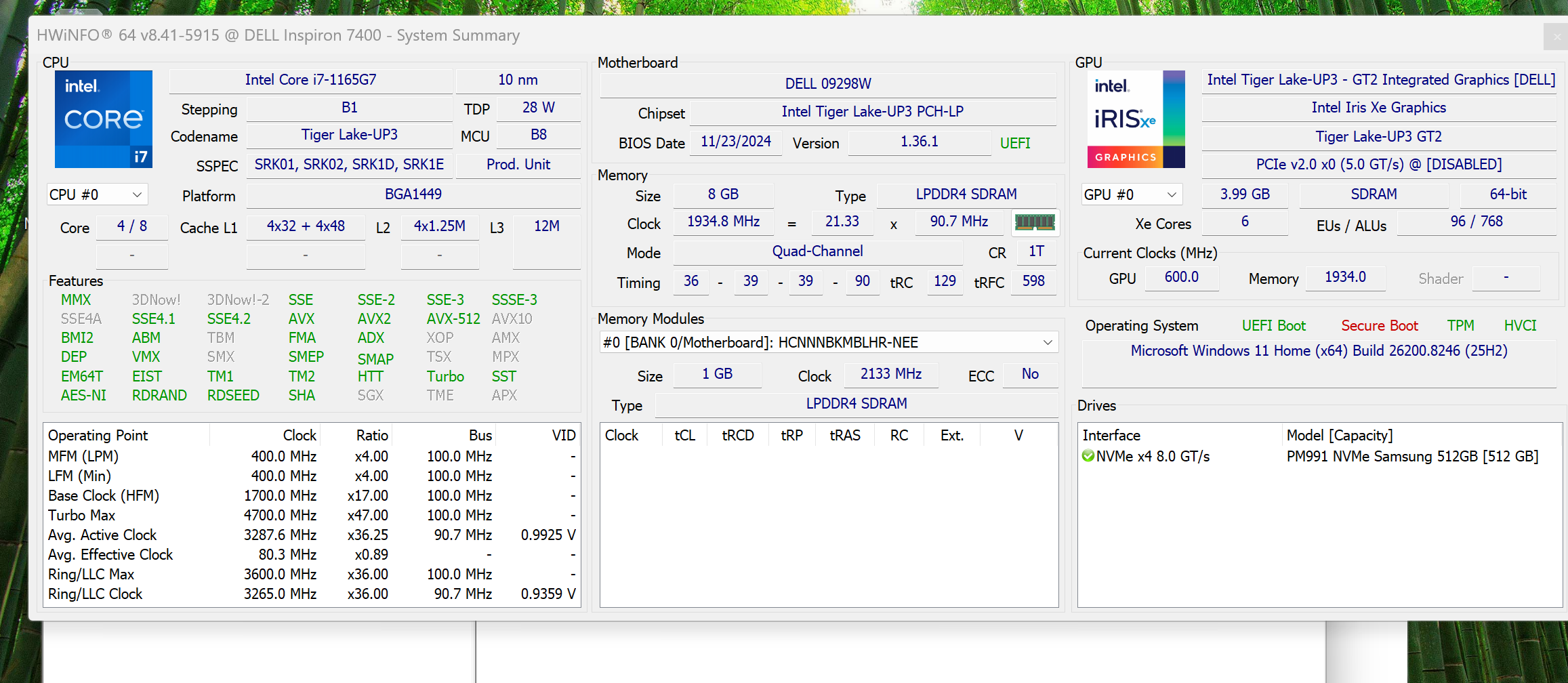The height and width of the screenshot is (683, 1568).
Task: Open the CPU #0 selector dropdown
Action: click(97, 195)
